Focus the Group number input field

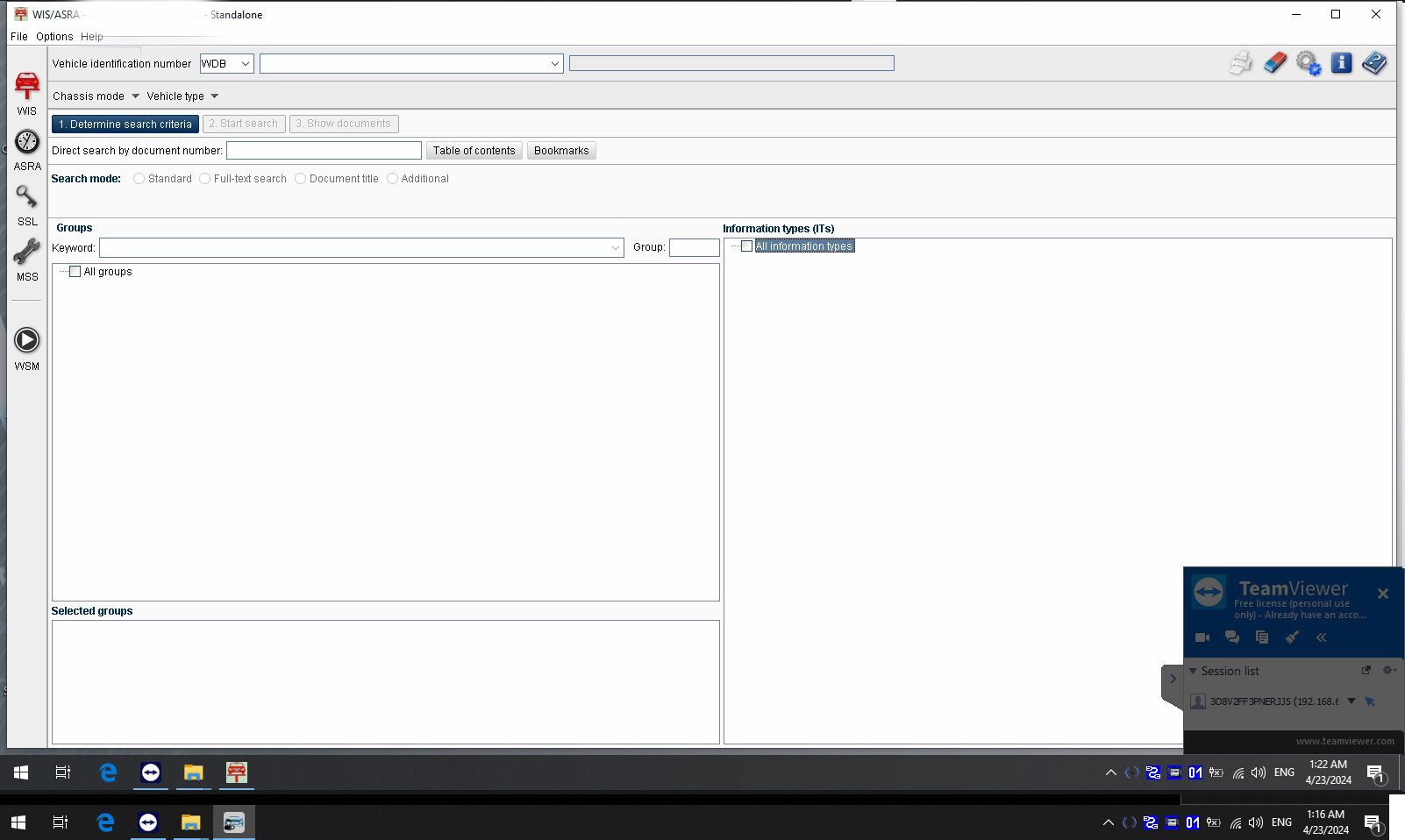(695, 248)
